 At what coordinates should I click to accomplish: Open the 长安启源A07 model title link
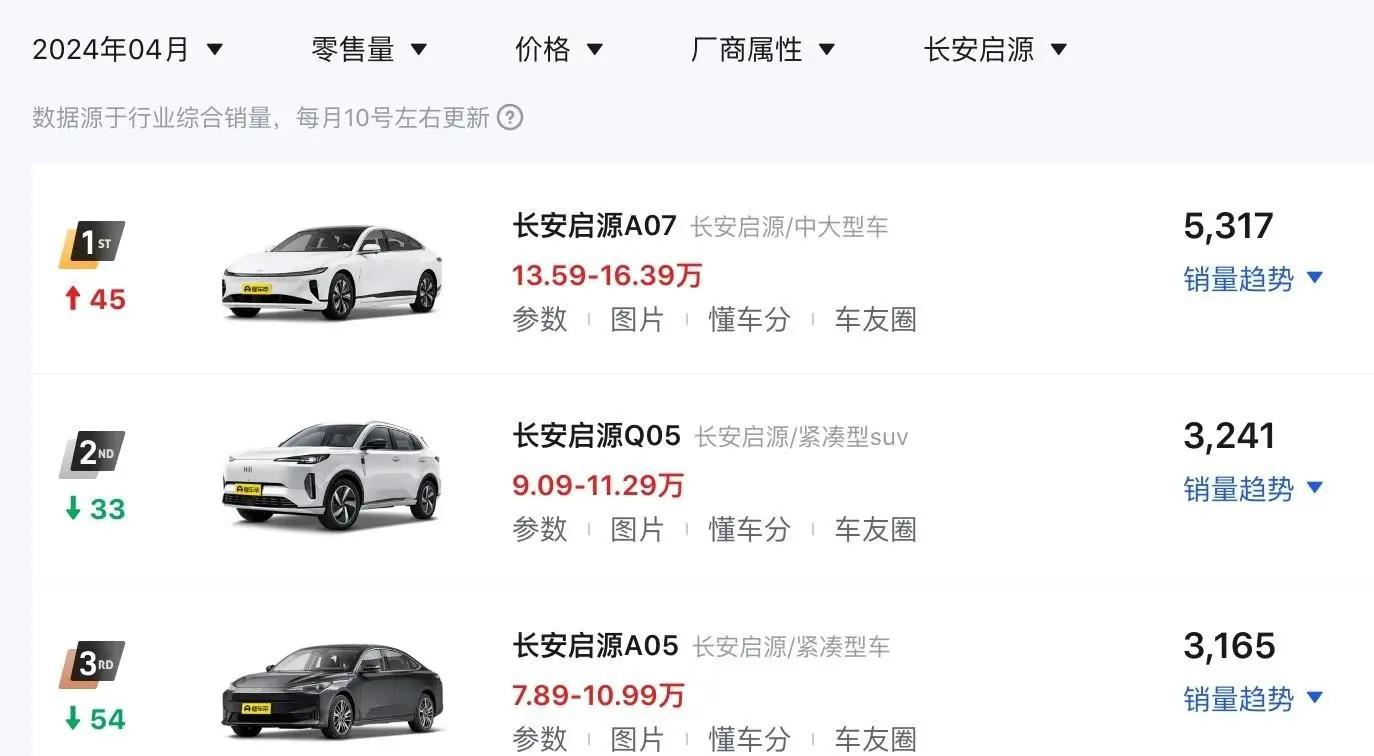[595, 226]
